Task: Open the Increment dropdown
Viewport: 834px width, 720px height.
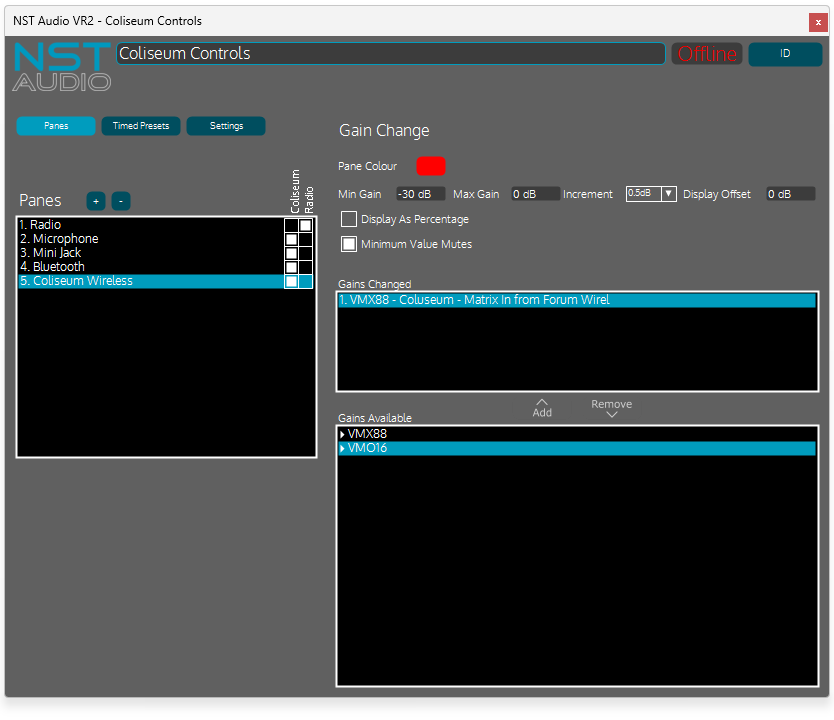Action: [x=651, y=194]
